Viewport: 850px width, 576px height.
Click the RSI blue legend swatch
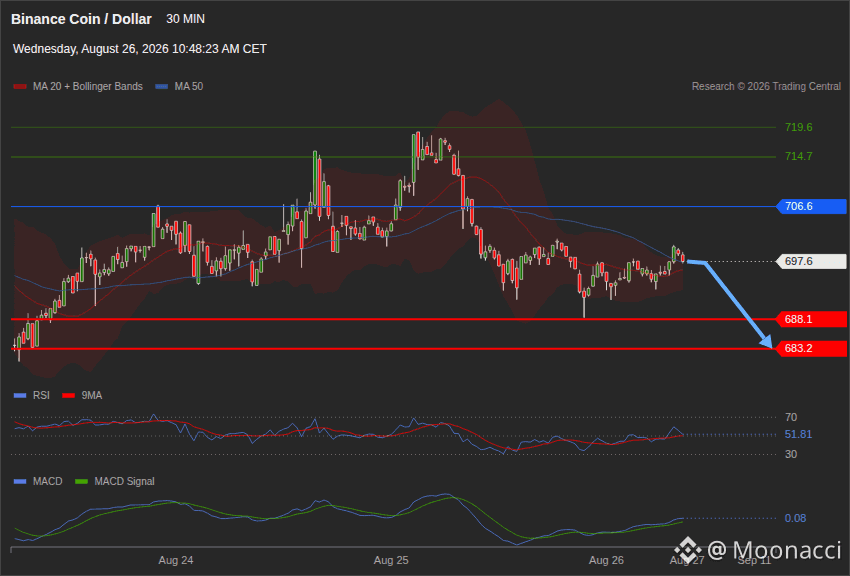pos(20,396)
